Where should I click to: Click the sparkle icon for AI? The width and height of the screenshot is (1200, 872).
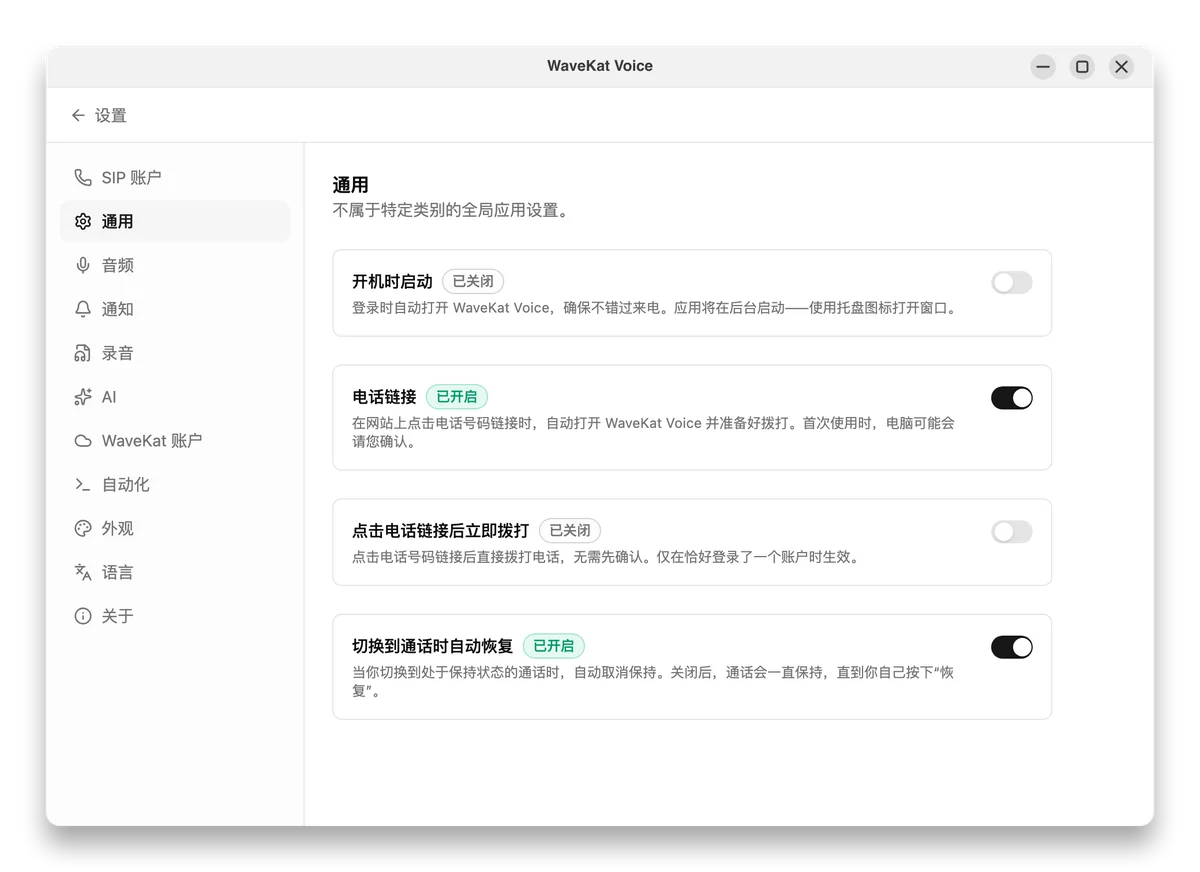(x=83, y=397)
